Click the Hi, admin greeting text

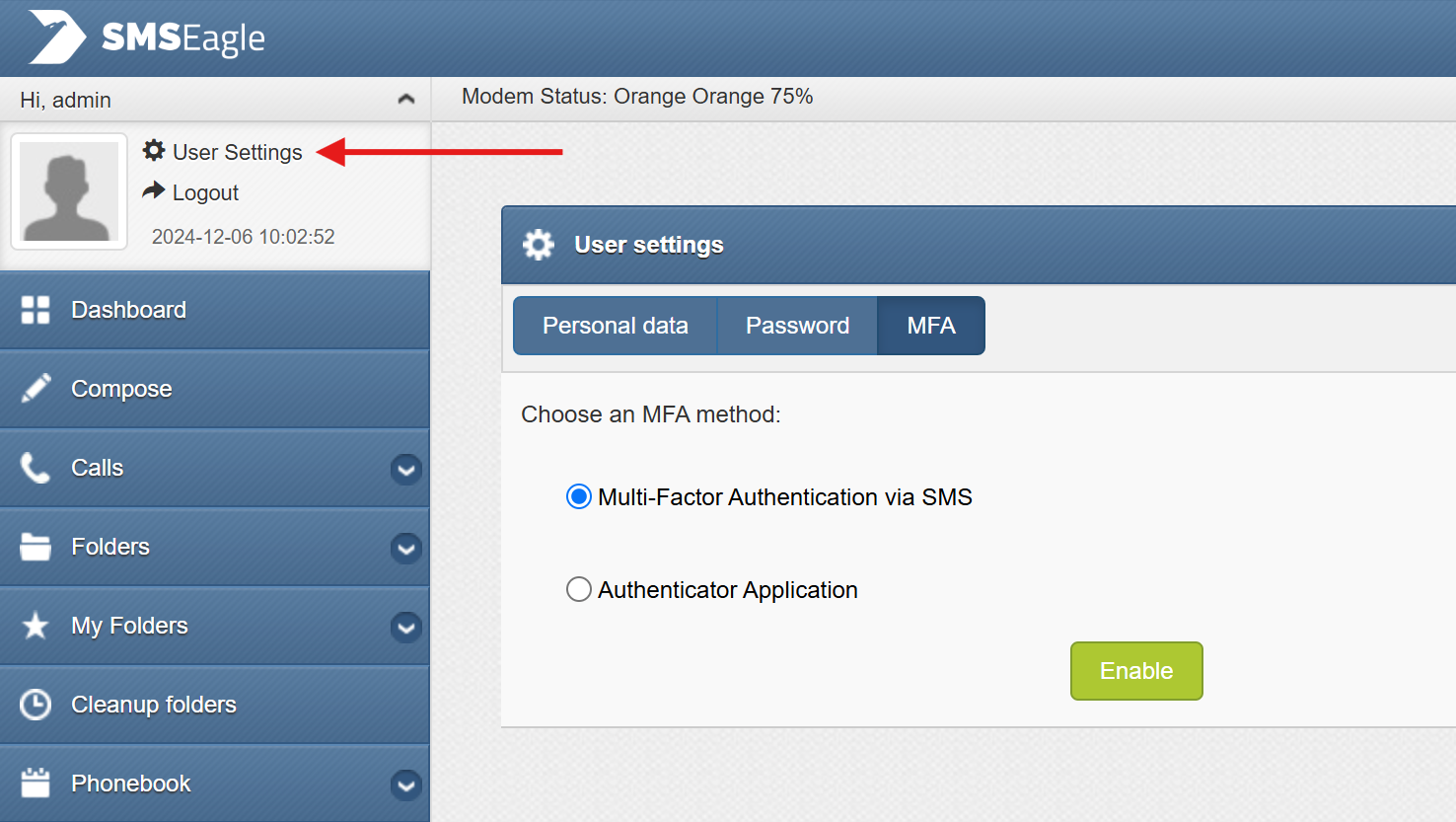pos(65,100)
